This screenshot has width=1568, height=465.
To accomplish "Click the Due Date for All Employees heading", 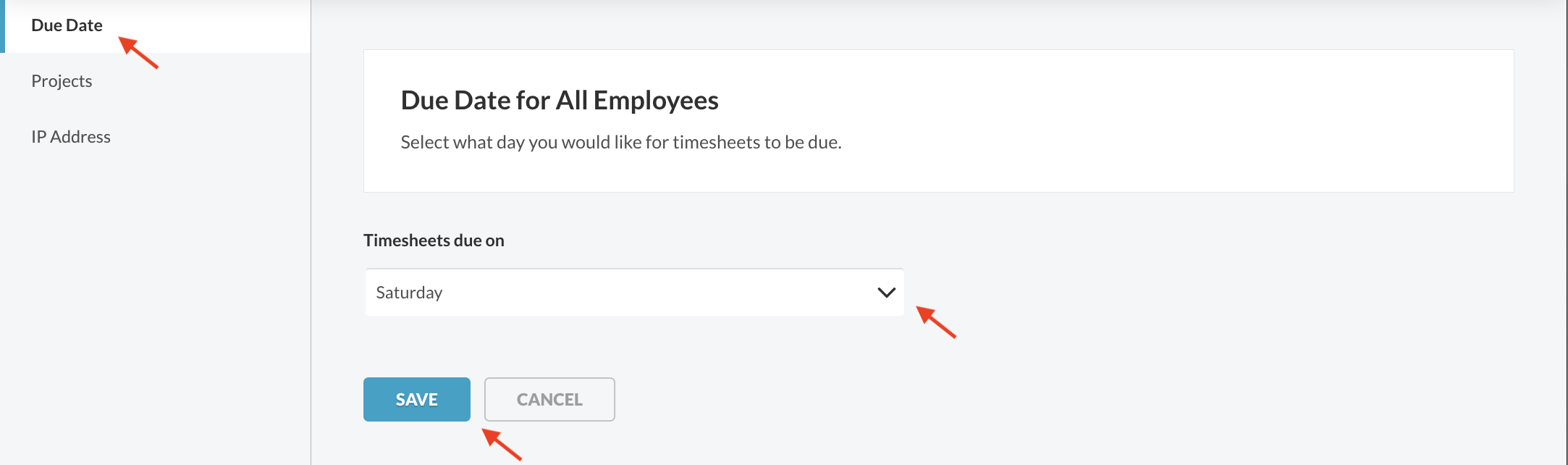I will [x=559, y=101].
